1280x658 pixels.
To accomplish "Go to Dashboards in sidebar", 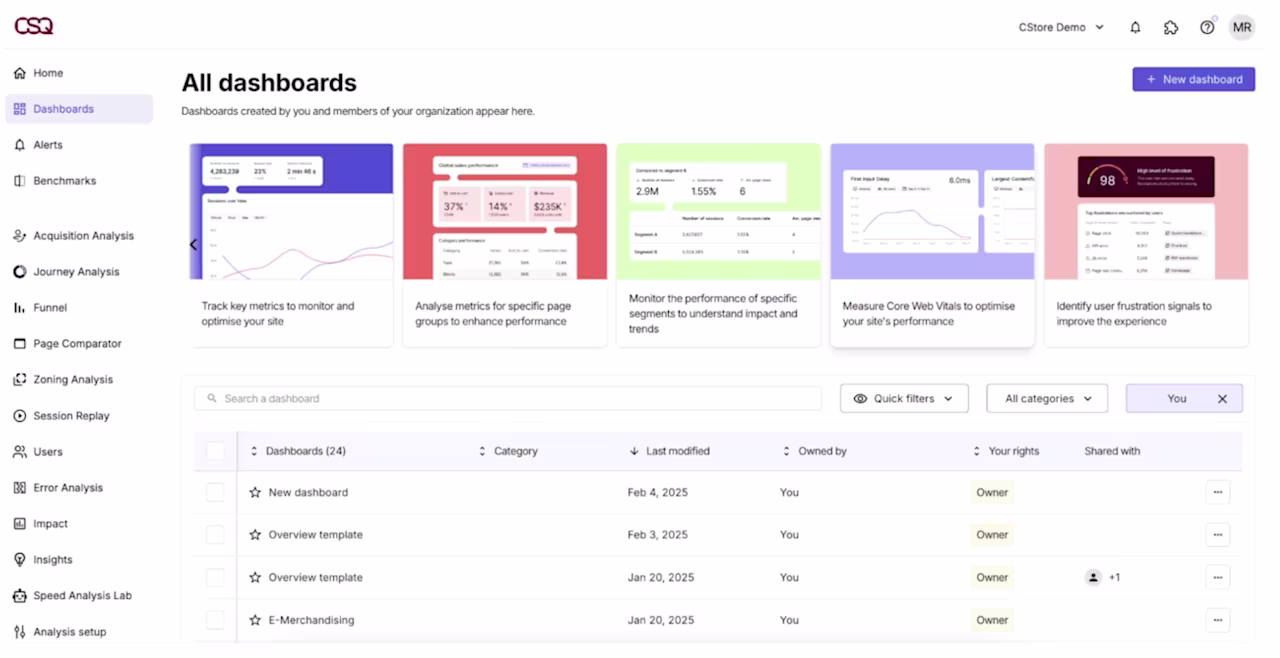I will (79, 109).
